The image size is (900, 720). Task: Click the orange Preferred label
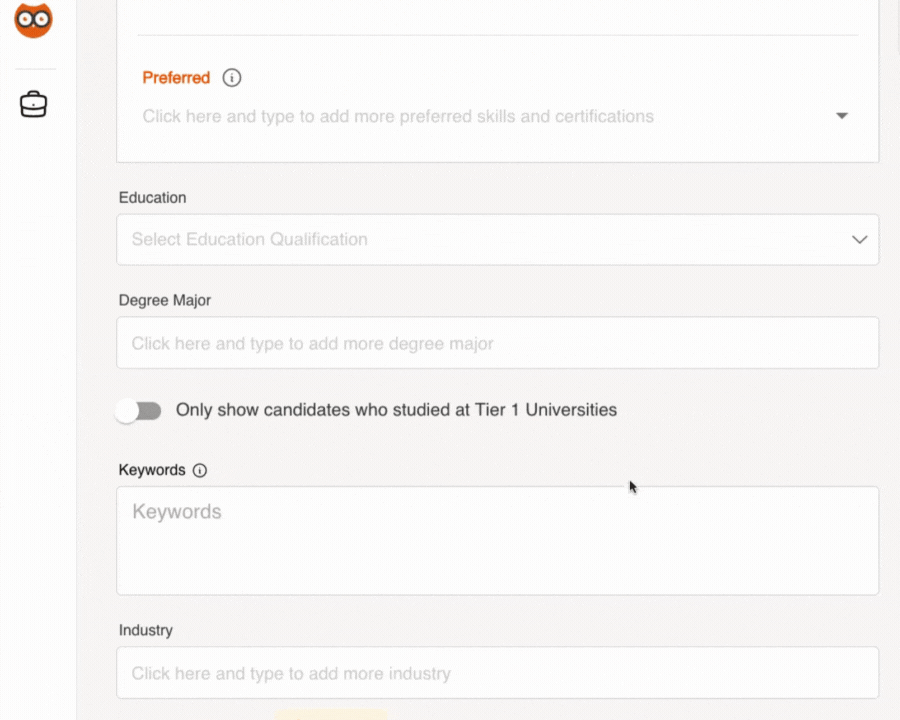point(176,78)
